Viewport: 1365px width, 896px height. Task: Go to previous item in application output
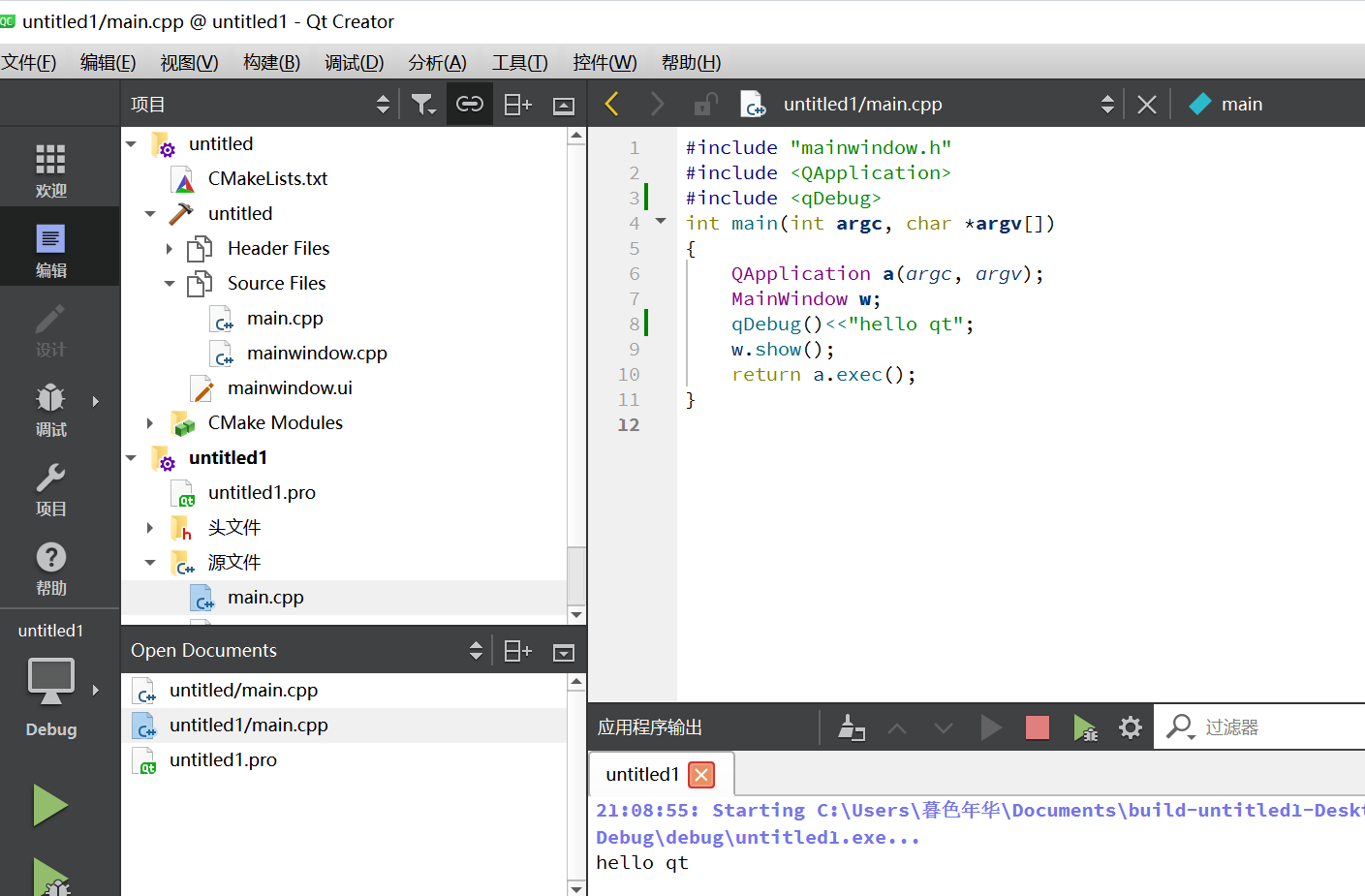[x=897, y=727]
